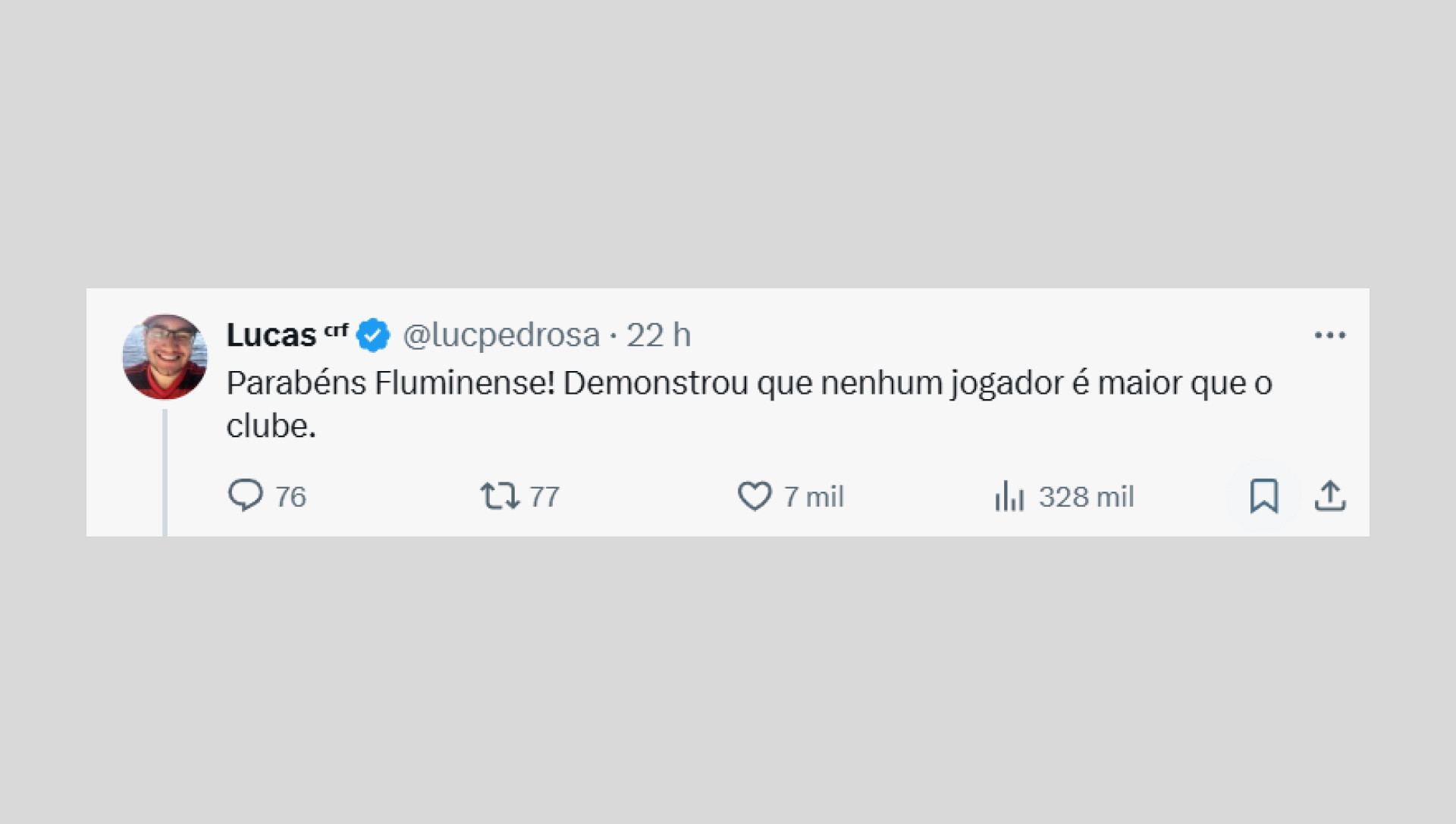The image size is (1456, 824).
Task: Open analytics via the views bar icon
Action: click(x=1009, y=497)
